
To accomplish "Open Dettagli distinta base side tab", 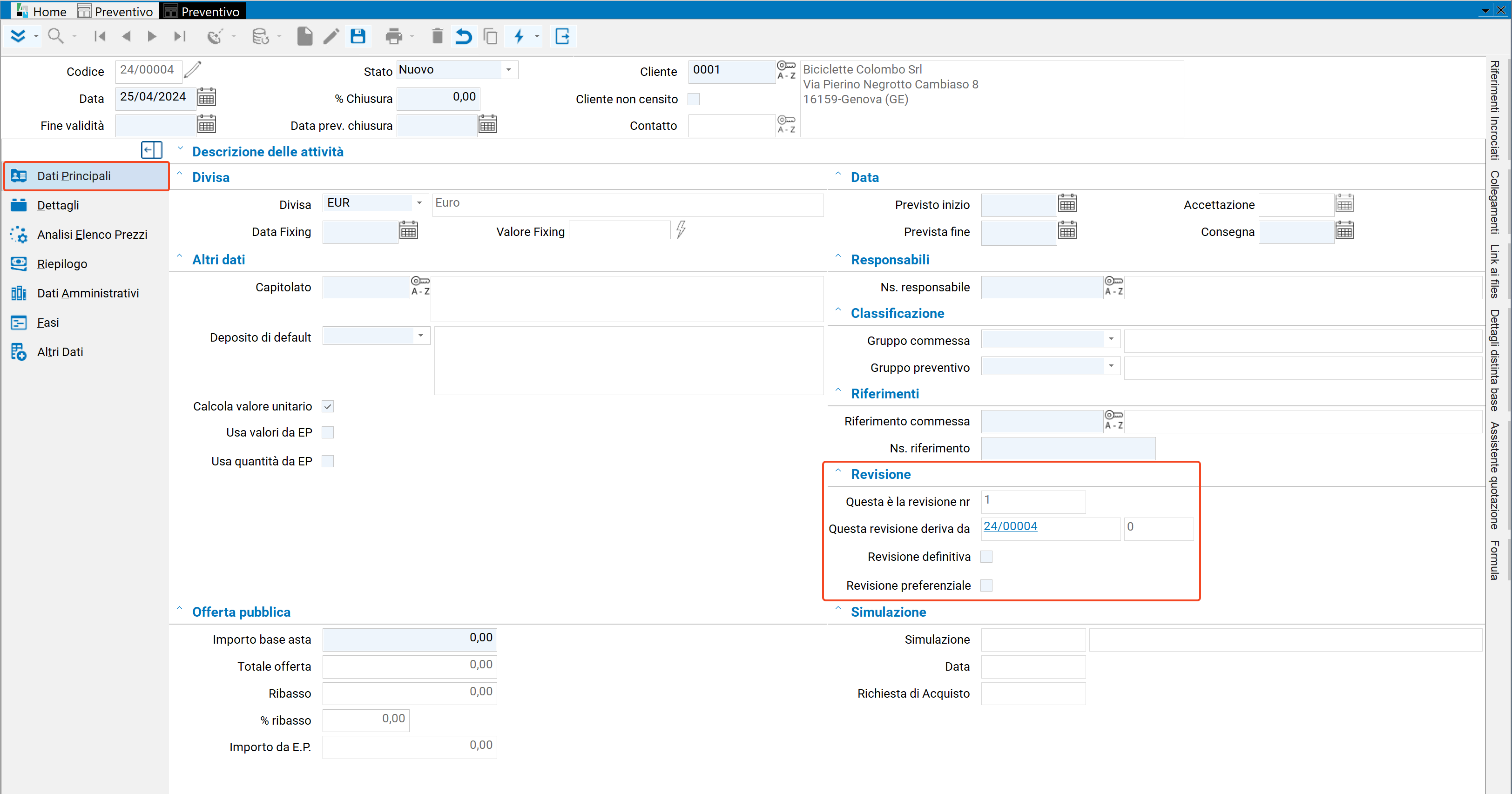I will click(x=1494, y=360).
